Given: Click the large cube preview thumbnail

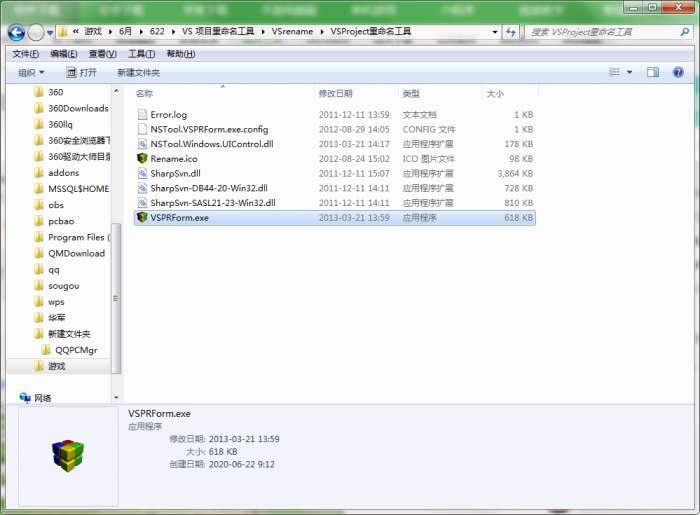Looking at the screenshot, I should click(x=68, y=456).
